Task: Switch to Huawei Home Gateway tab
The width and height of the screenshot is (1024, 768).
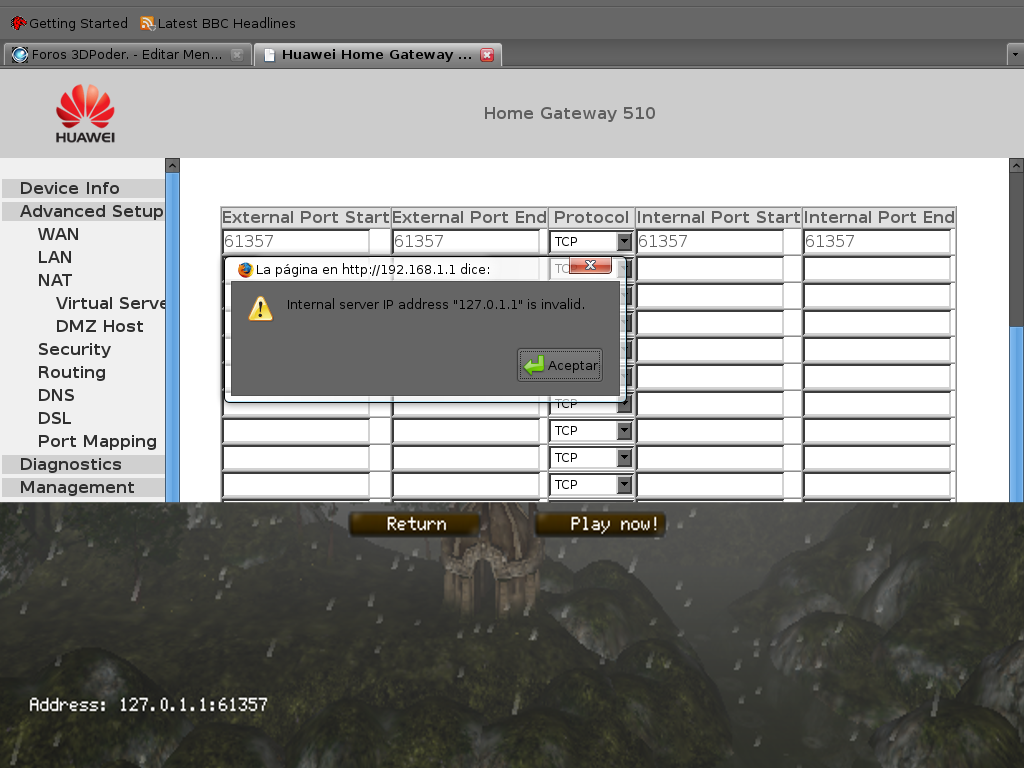Action: (377, 55)
